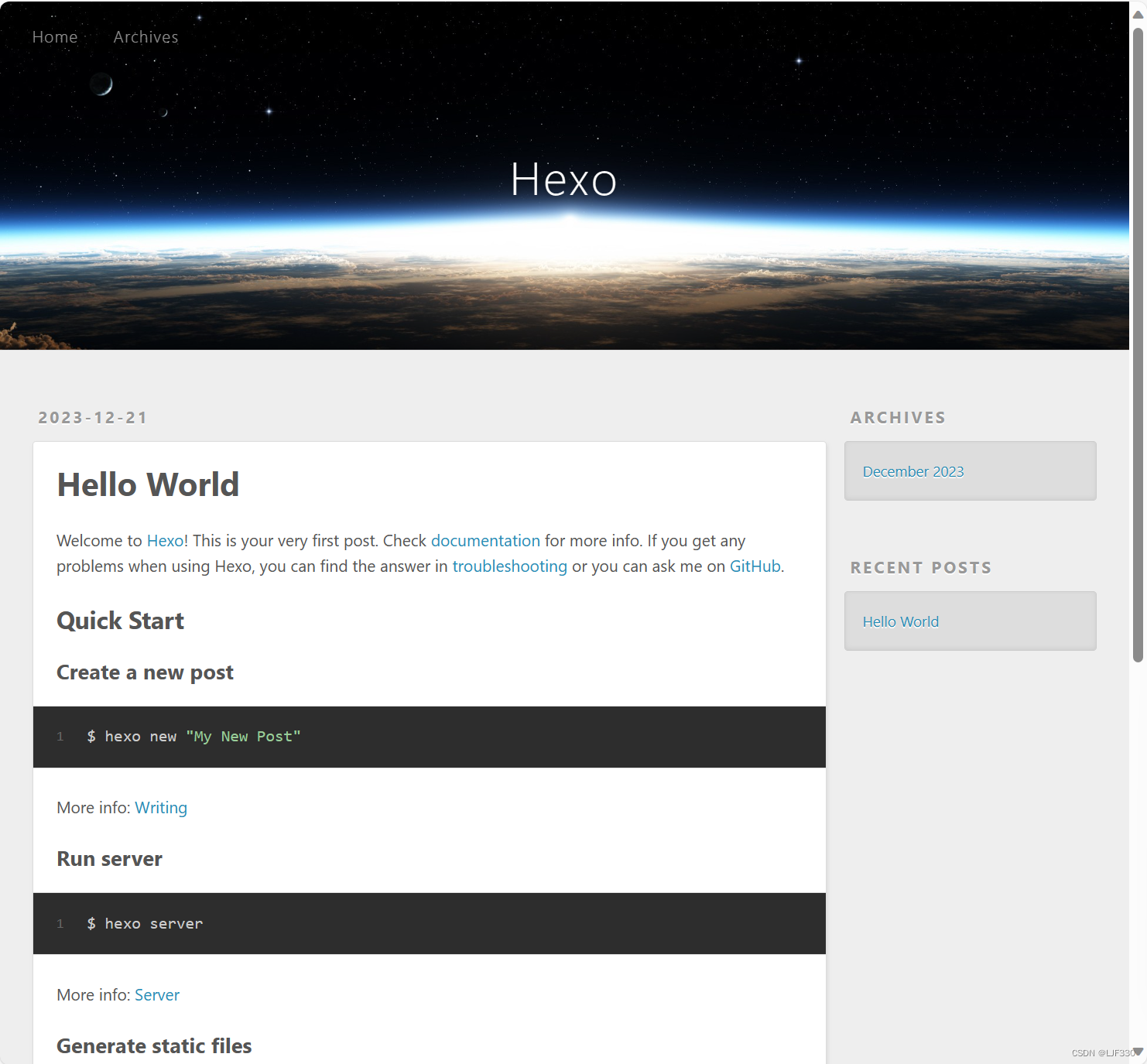Screen dimensions: 1147x1064
Task: Open the troubleshooting link
Action: tap(509, 566)
